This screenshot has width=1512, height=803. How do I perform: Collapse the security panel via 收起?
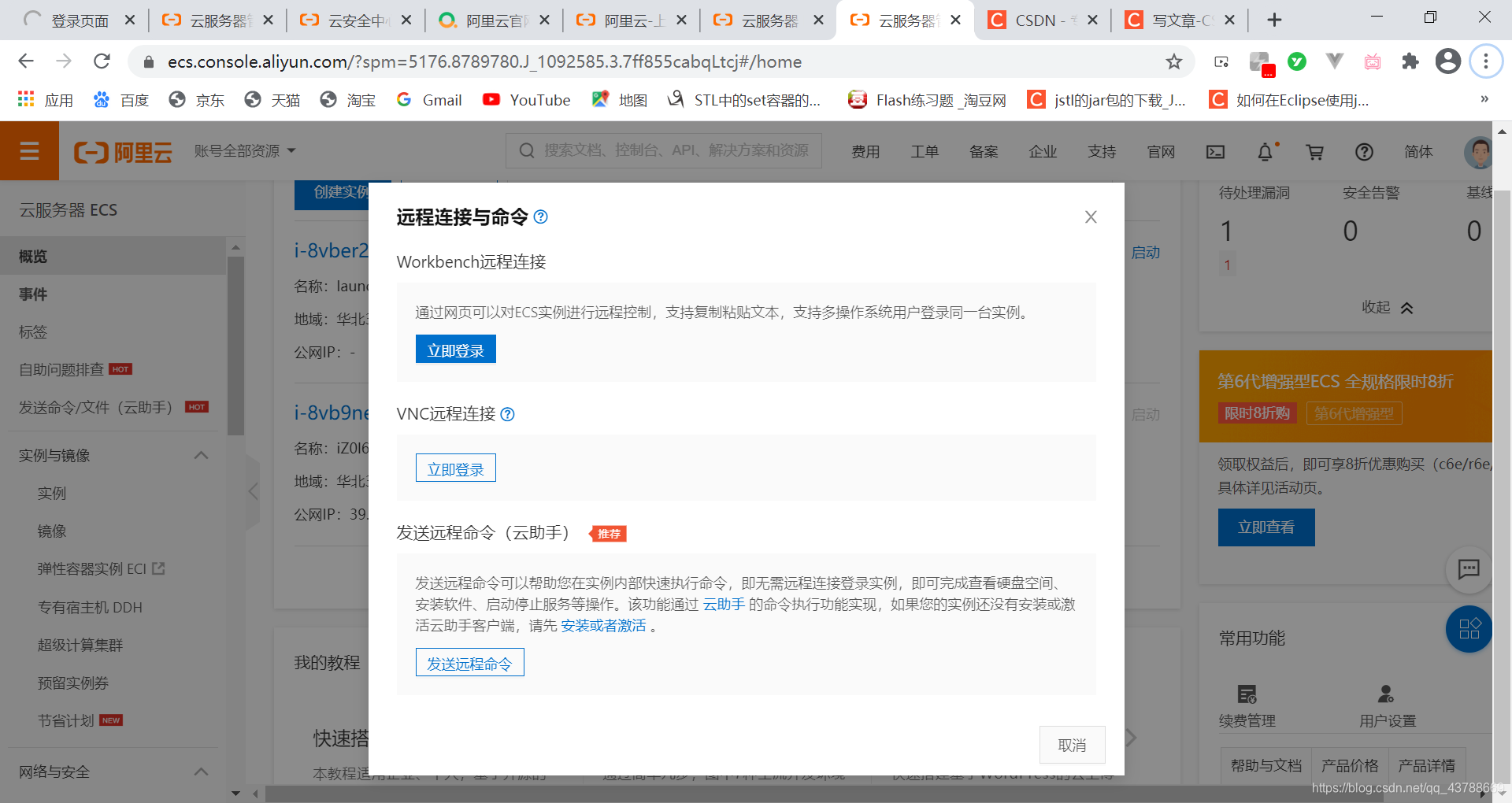click(x=1388, y=308)
